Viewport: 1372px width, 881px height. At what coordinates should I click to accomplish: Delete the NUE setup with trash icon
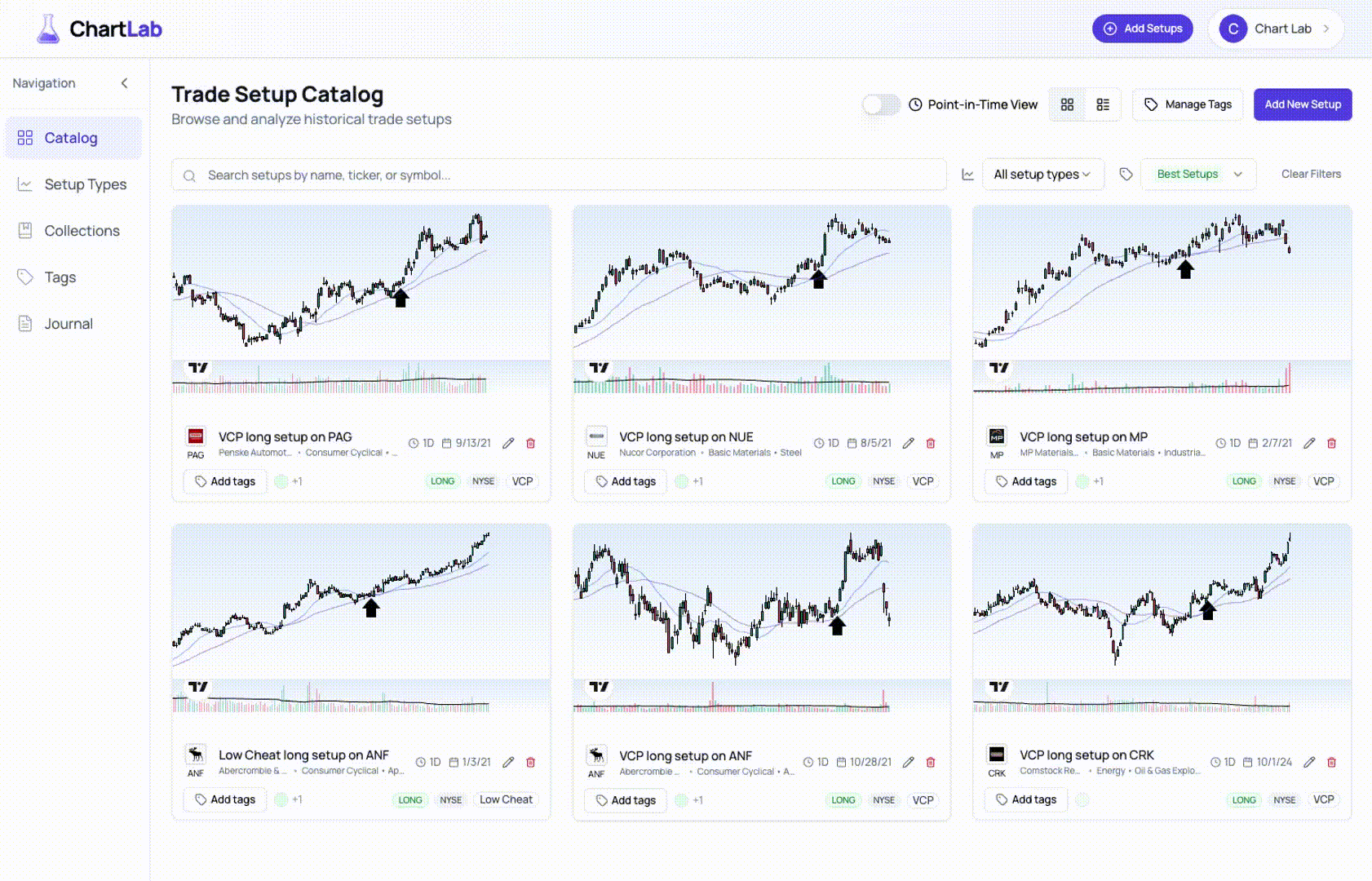(x=931, y=443)
